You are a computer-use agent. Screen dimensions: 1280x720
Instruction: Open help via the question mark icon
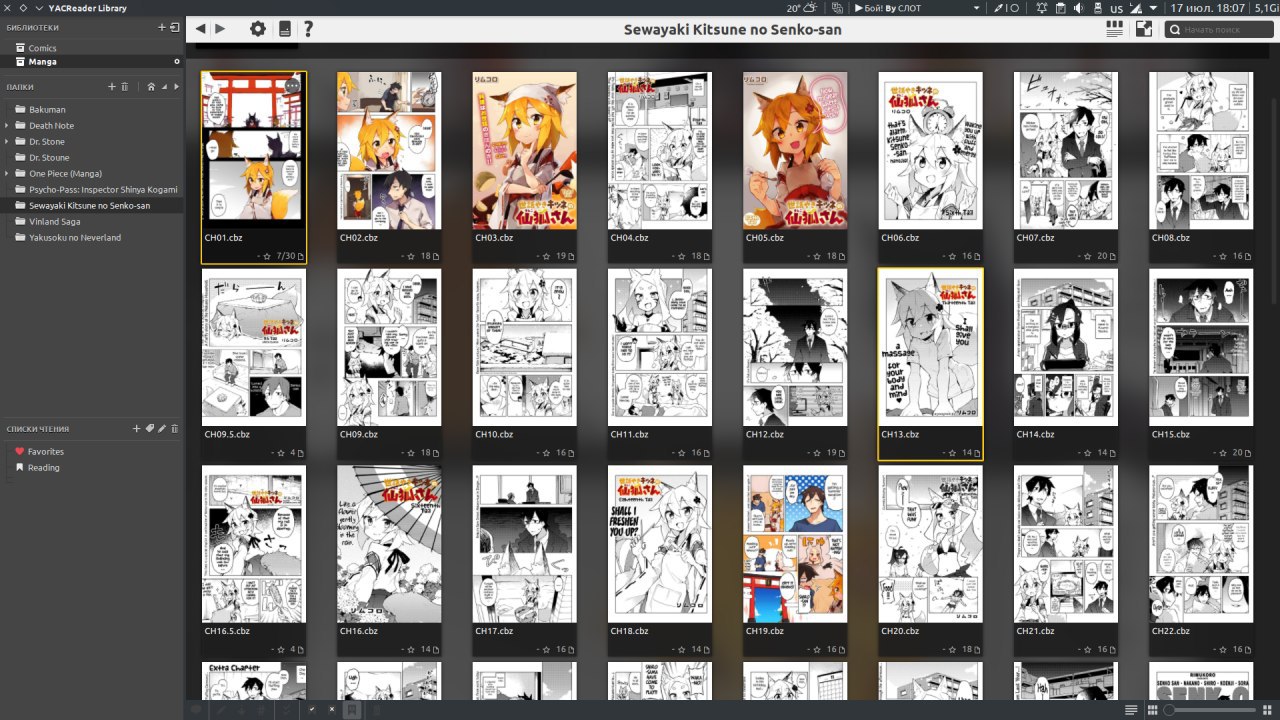tap(308, 29)
